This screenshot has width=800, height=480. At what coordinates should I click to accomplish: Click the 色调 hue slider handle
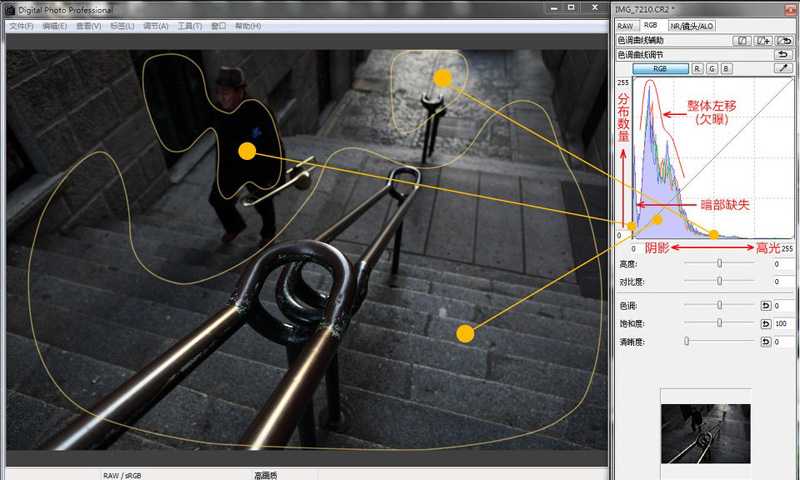pos(719,305)
